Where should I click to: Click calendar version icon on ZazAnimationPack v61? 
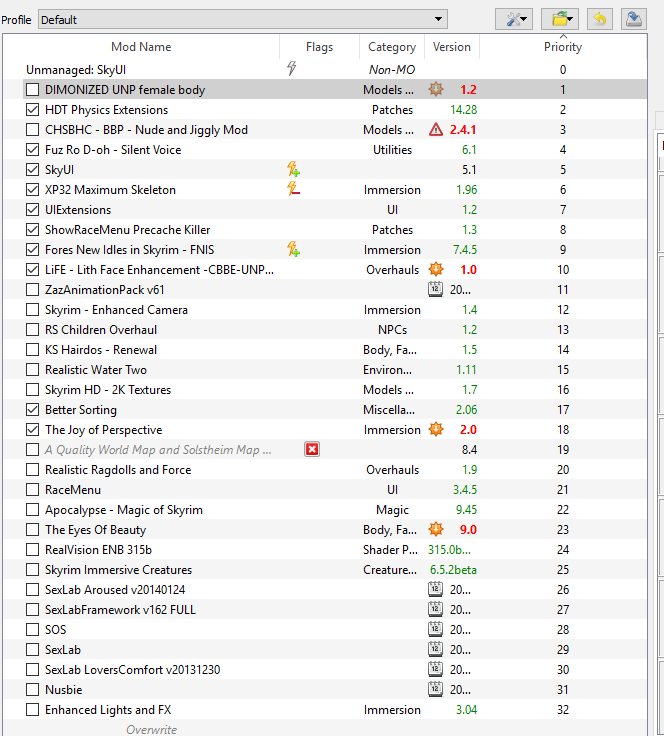435,289
